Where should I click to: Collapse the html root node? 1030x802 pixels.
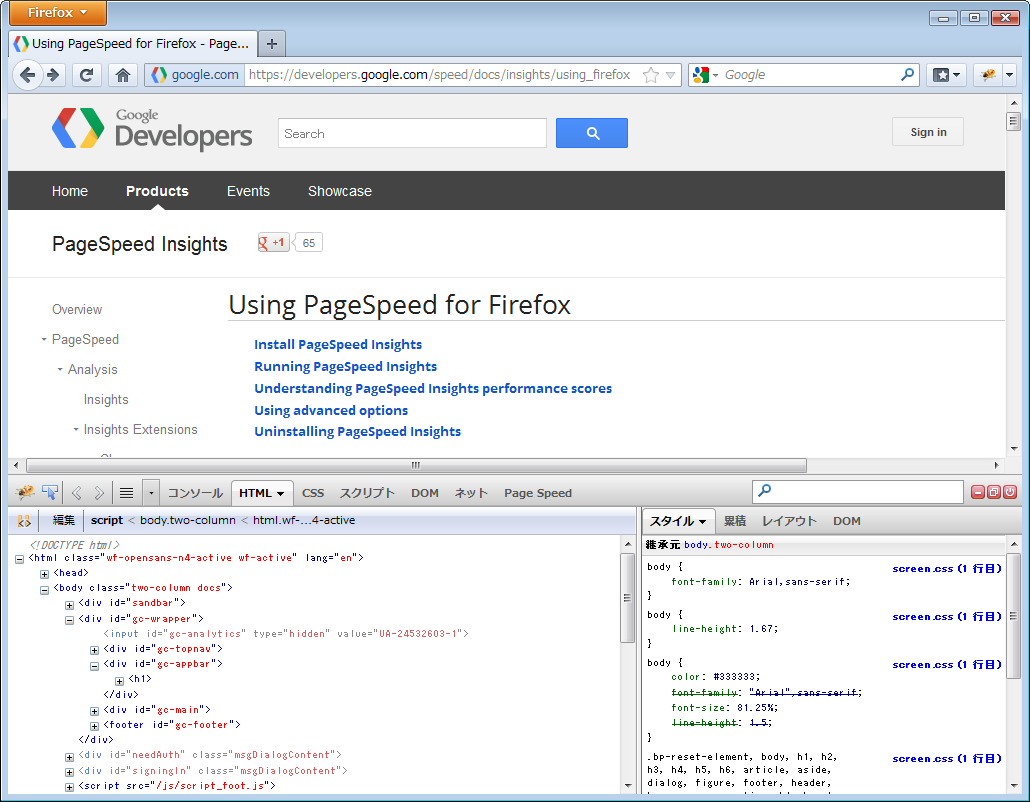[x=20, y=559]
